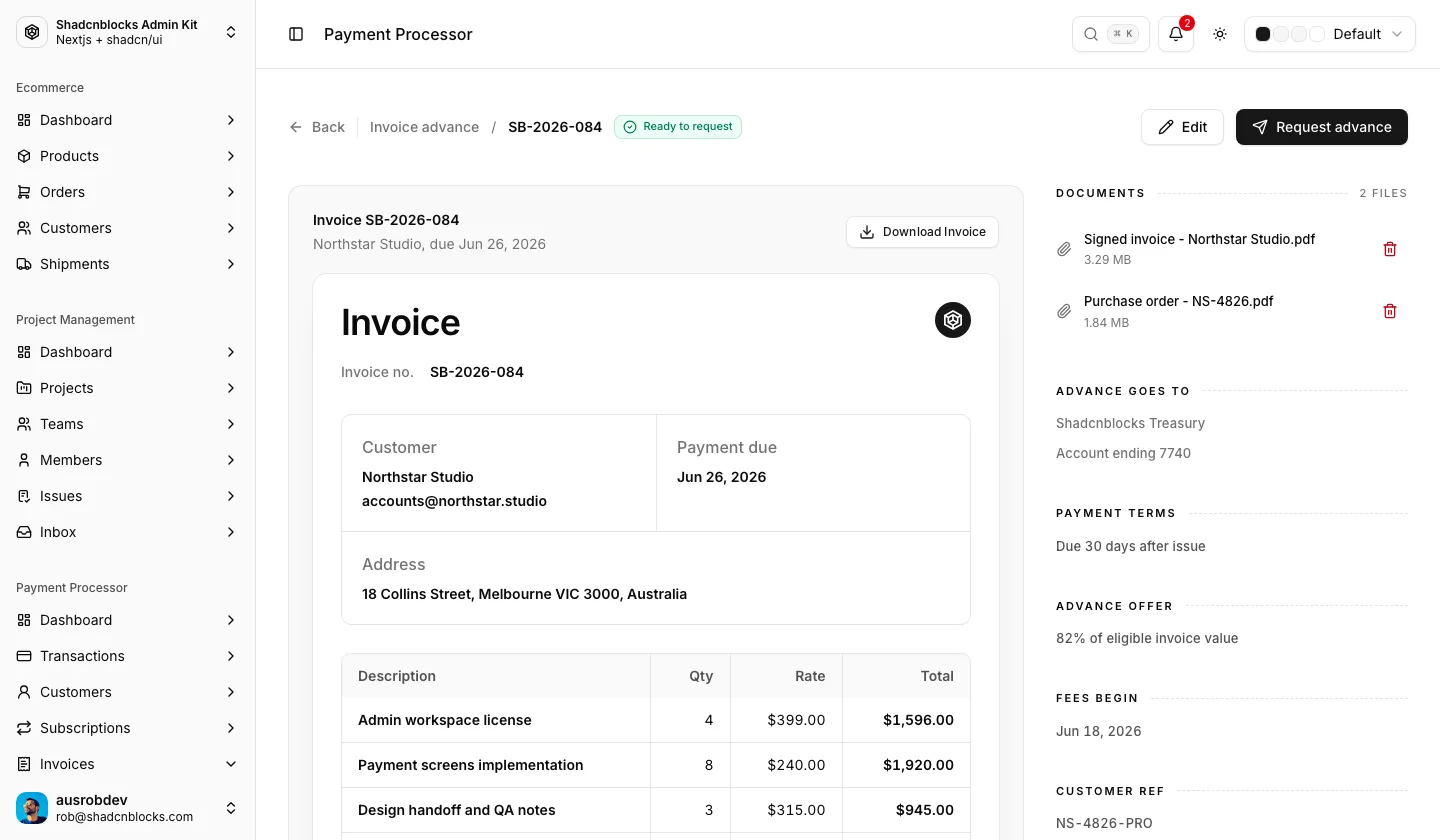Open the Shadcnblocks Admin Kit workspace switcher
This screenshot has width=1440, height=840.
point(128,32)
